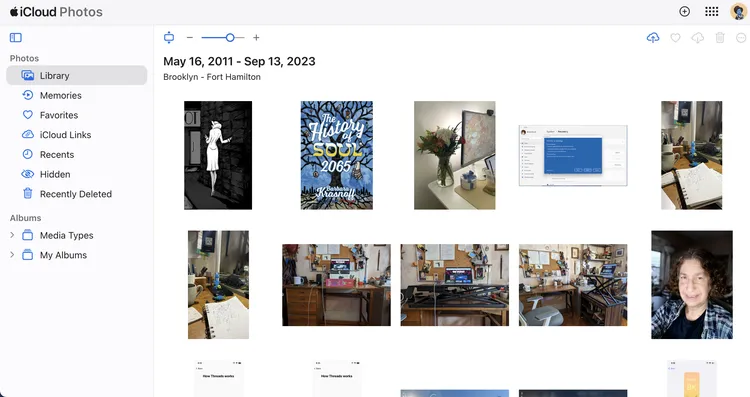Toggle the sidebar panel icon
Viewport: 750px width, 397px height.
coord(16,37)
